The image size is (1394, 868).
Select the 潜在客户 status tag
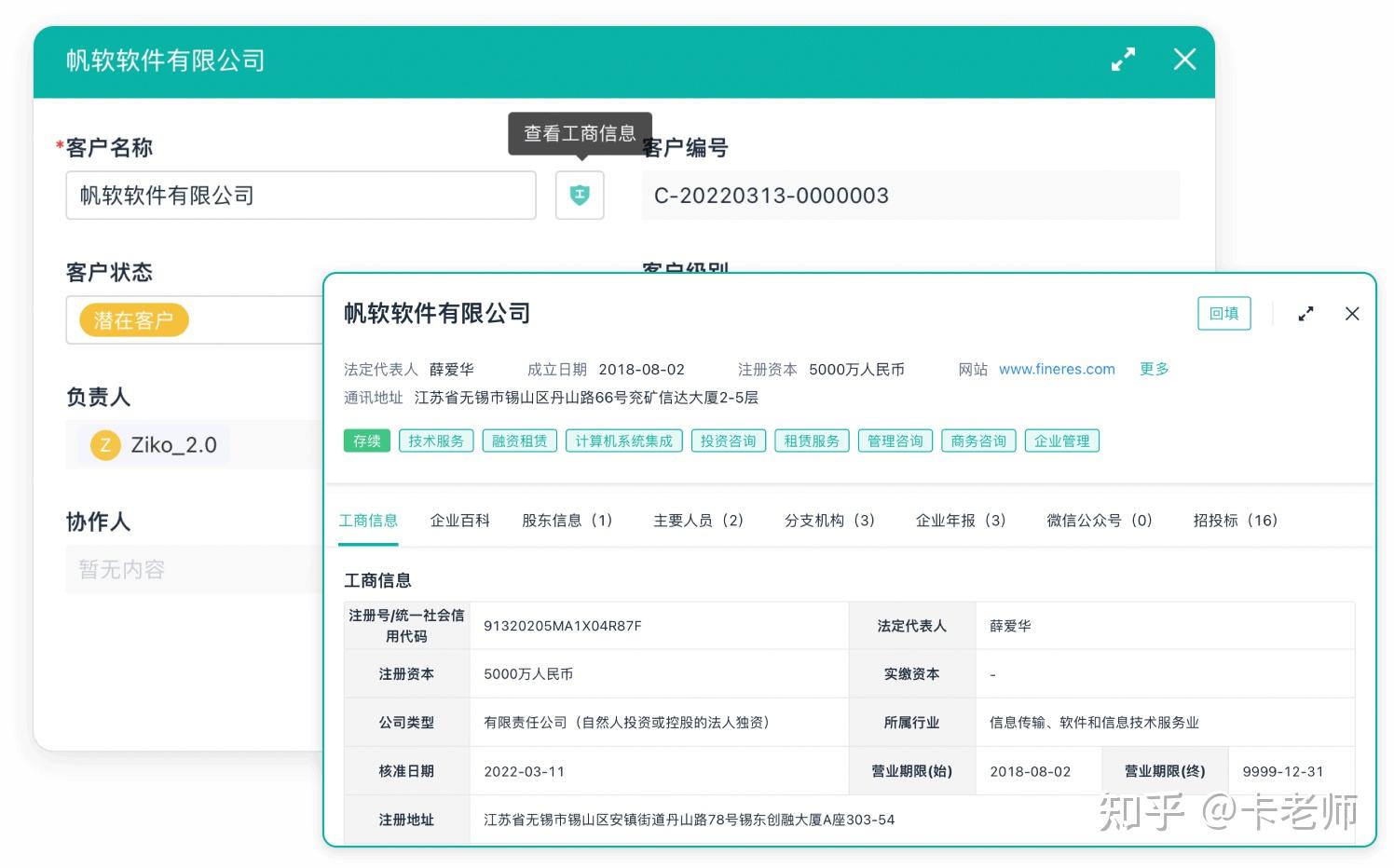click(x=134, y=320)
